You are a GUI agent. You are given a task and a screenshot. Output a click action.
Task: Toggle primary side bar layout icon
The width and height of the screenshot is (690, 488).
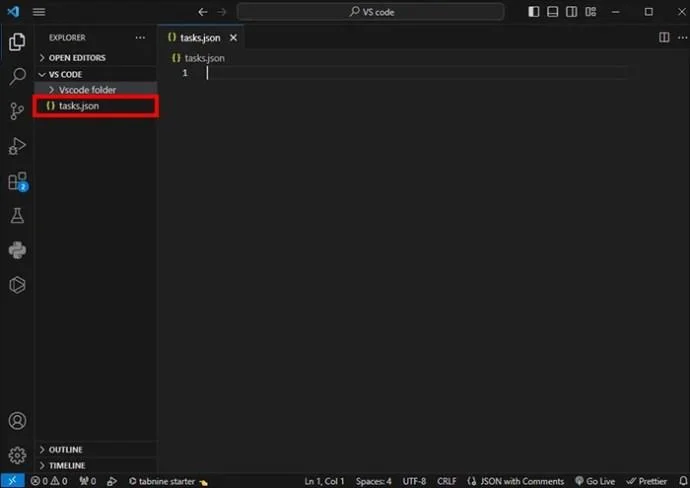pos(533,11)
